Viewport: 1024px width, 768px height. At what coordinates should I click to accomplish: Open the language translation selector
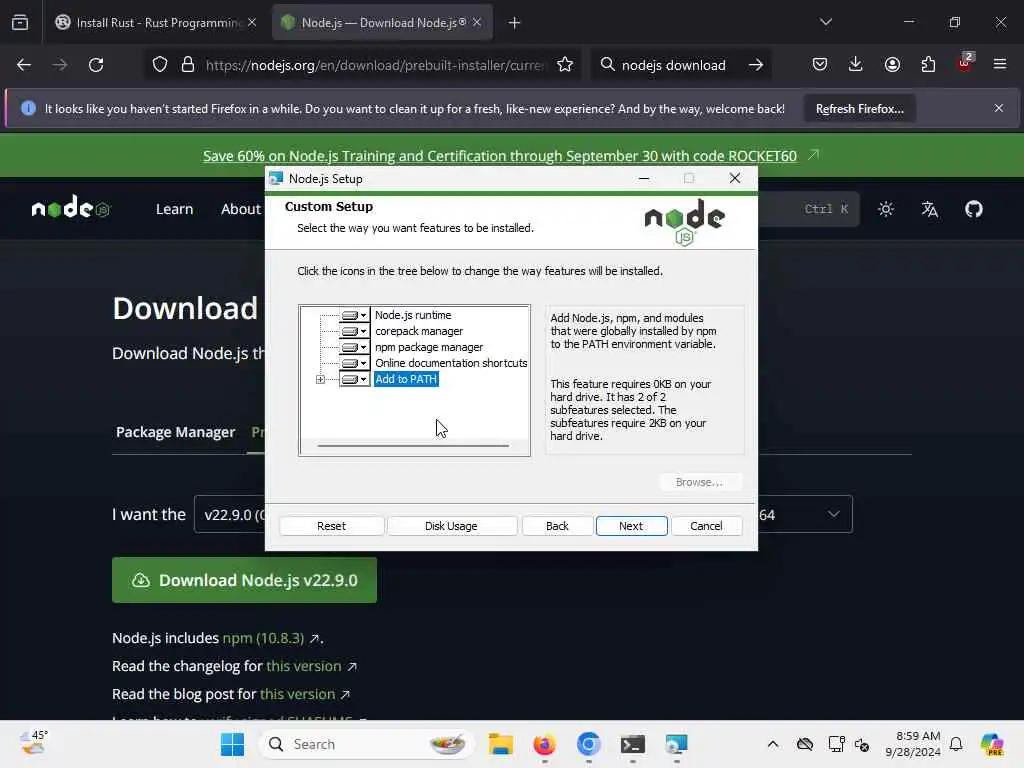(x=930, y=209)
